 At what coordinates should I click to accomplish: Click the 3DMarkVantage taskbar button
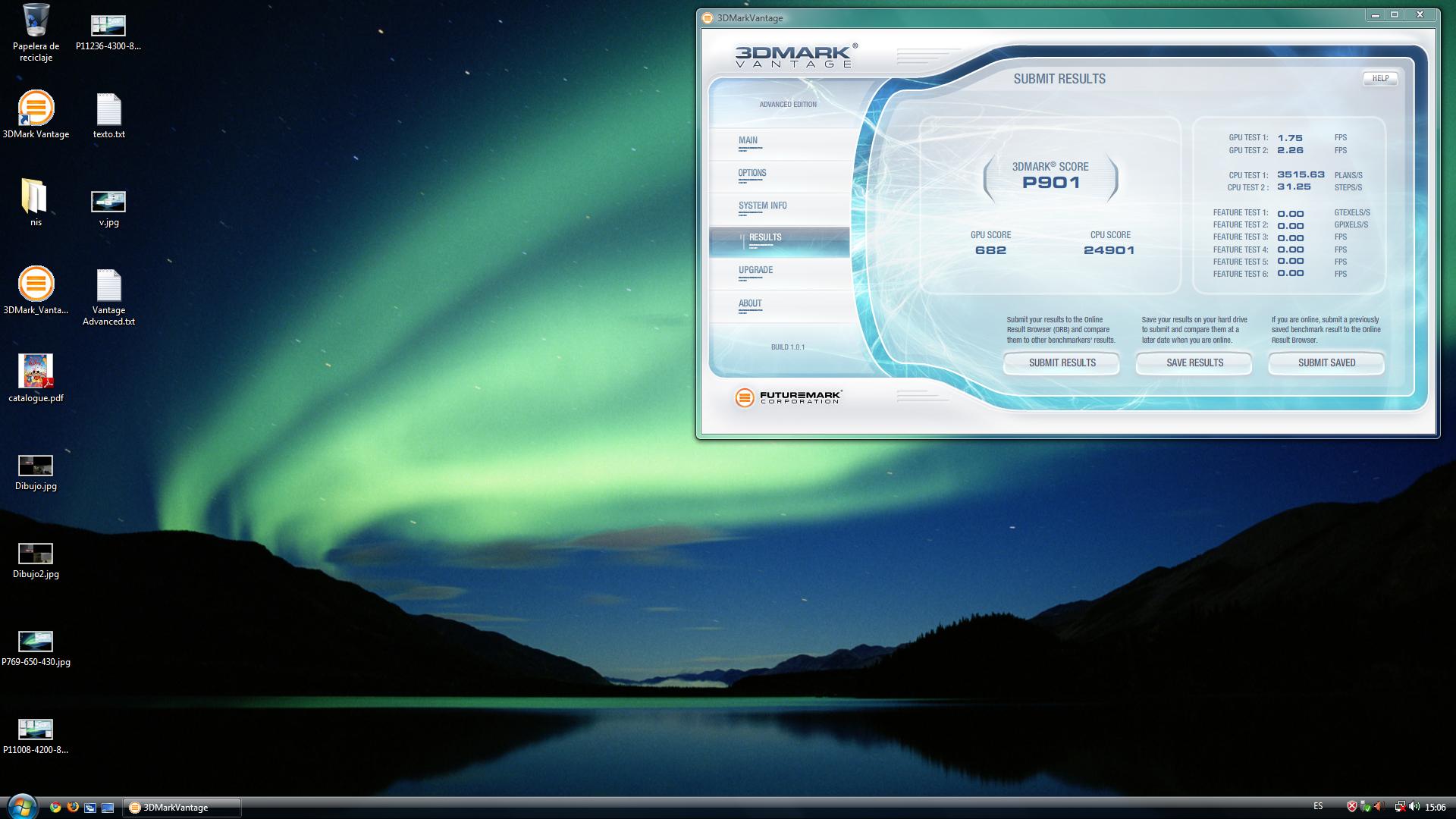(182, 808)
